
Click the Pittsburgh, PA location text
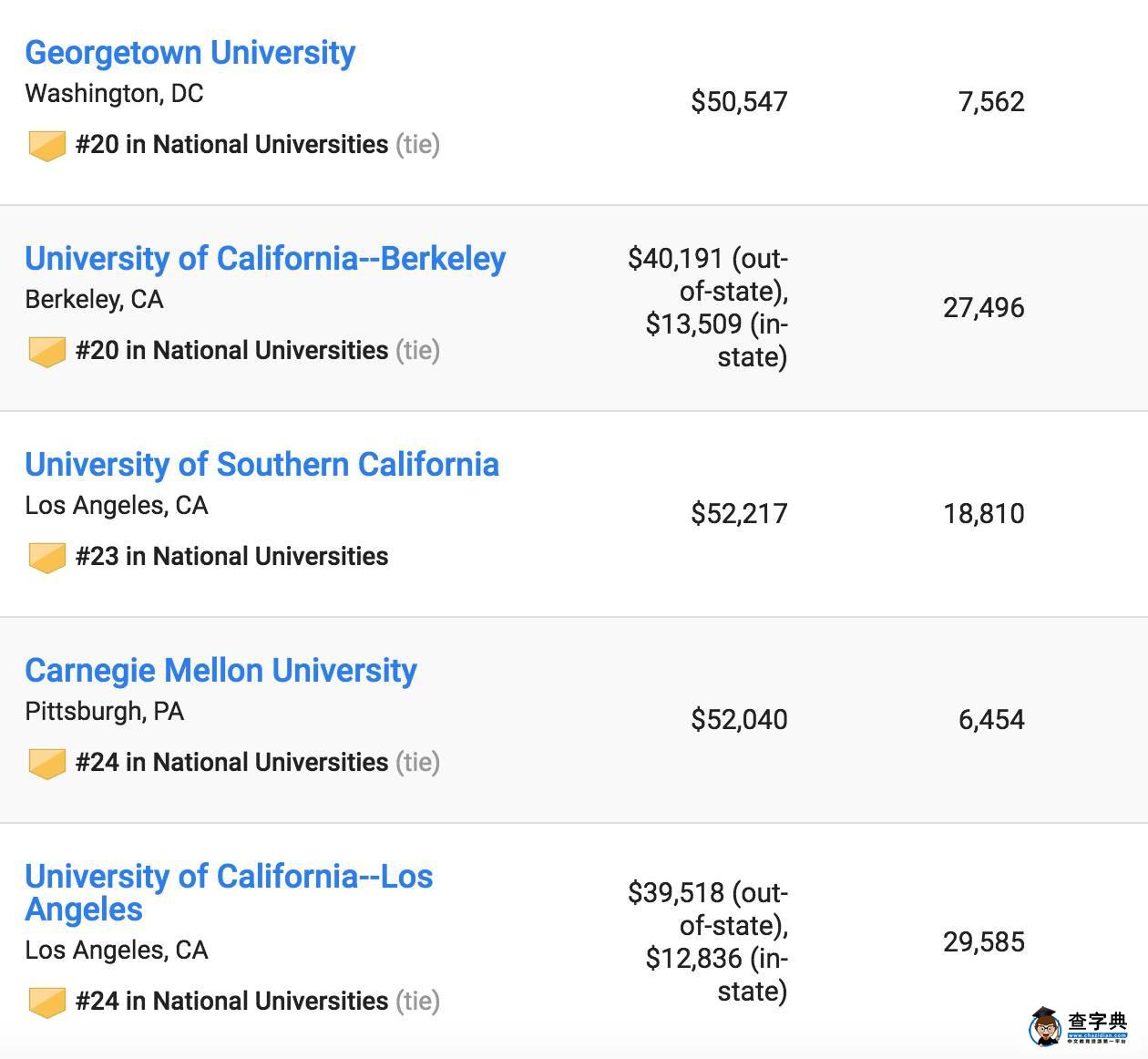104,711
